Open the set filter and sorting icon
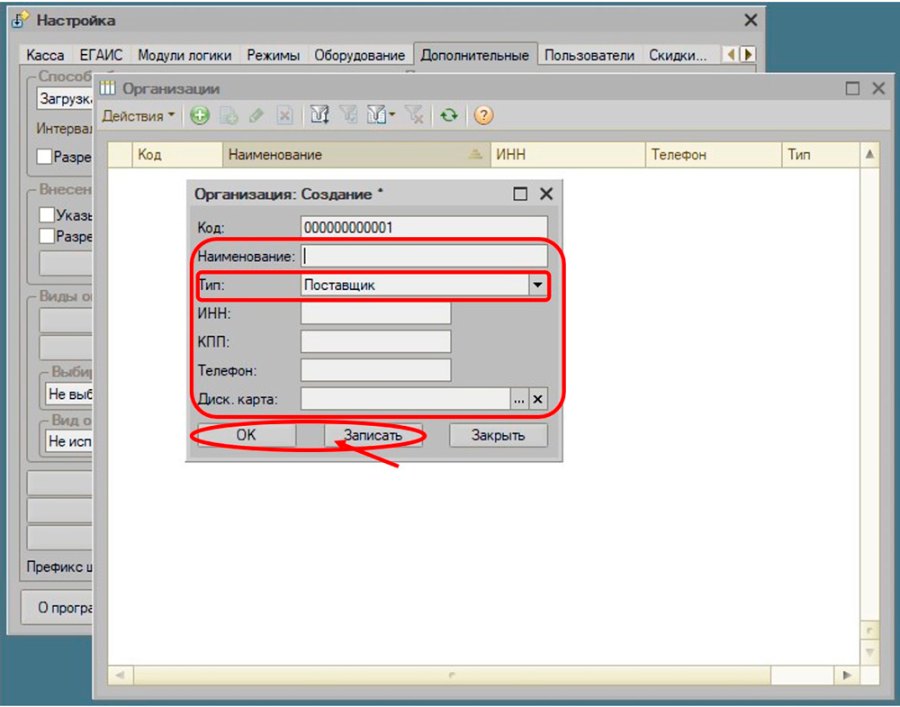The width and height of the screenshot is (900, 707). (x=319, y=116)
